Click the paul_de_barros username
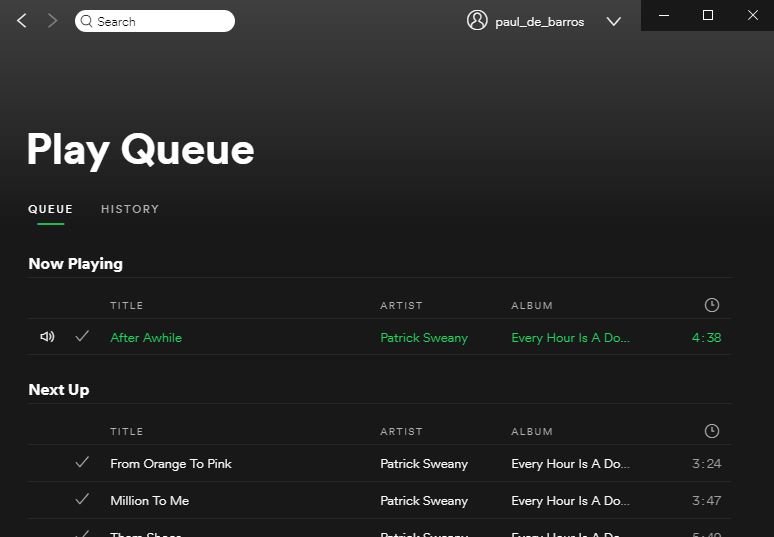The width and height of the screenshot is (774, 537). coord(540,22)
